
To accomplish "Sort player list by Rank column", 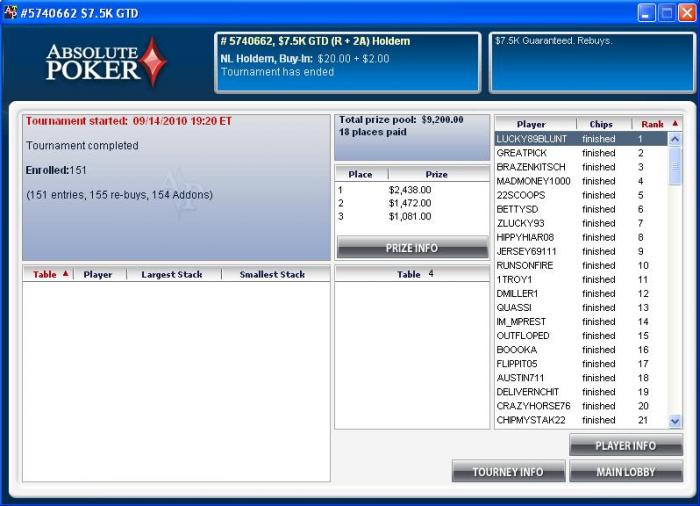I will click(657, 124).
